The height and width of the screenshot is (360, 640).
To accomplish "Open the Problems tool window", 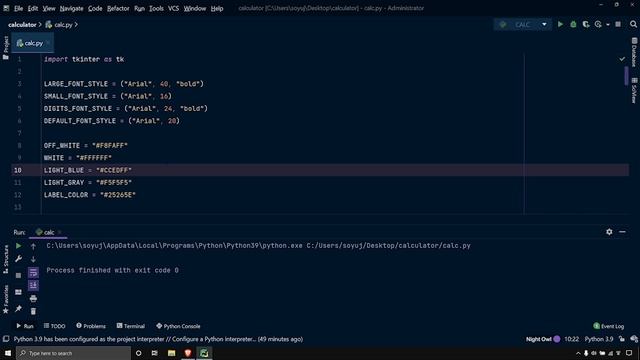I will [x=91, y=326].
